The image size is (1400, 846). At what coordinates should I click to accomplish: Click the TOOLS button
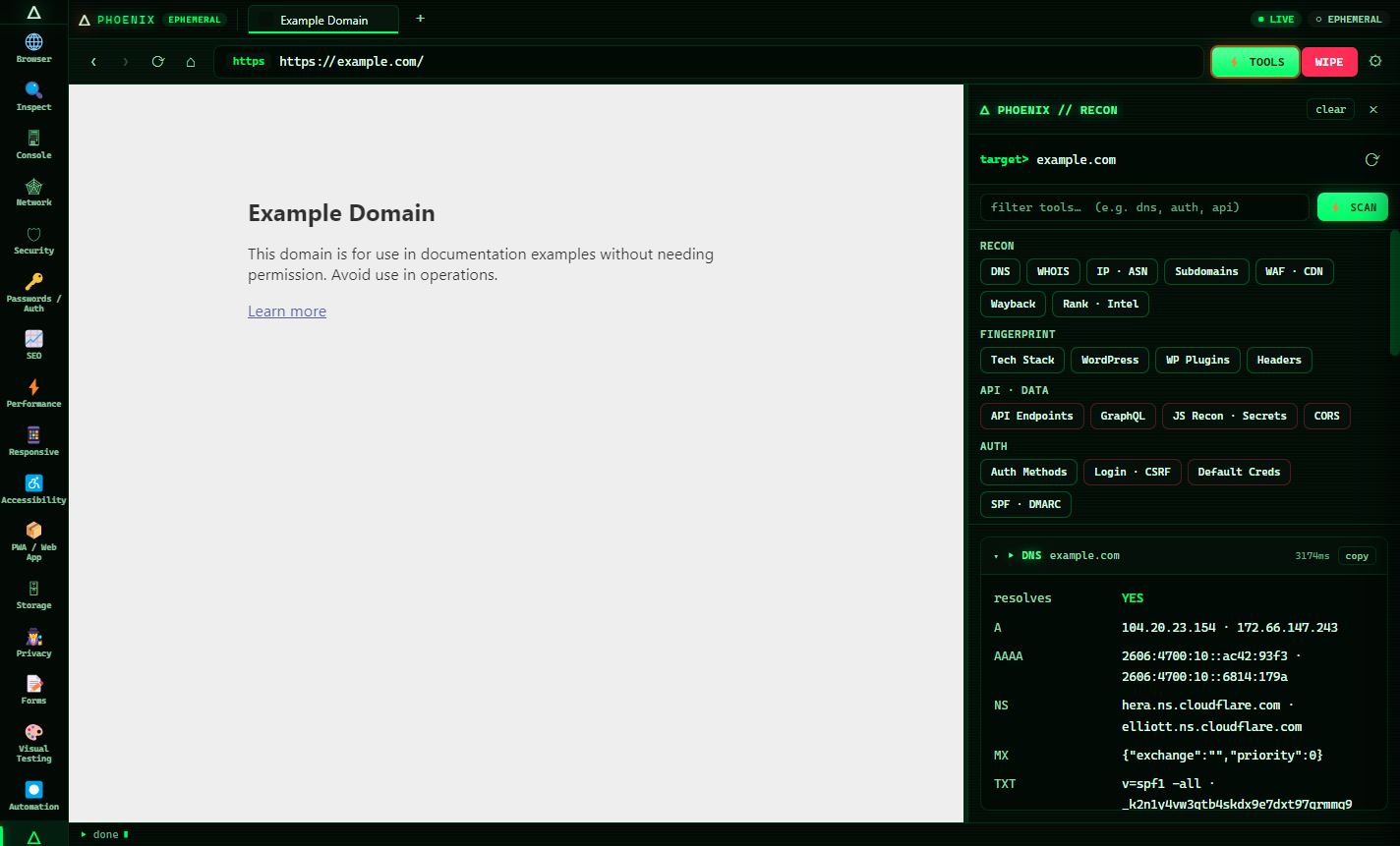click(x=1255, y=62)
